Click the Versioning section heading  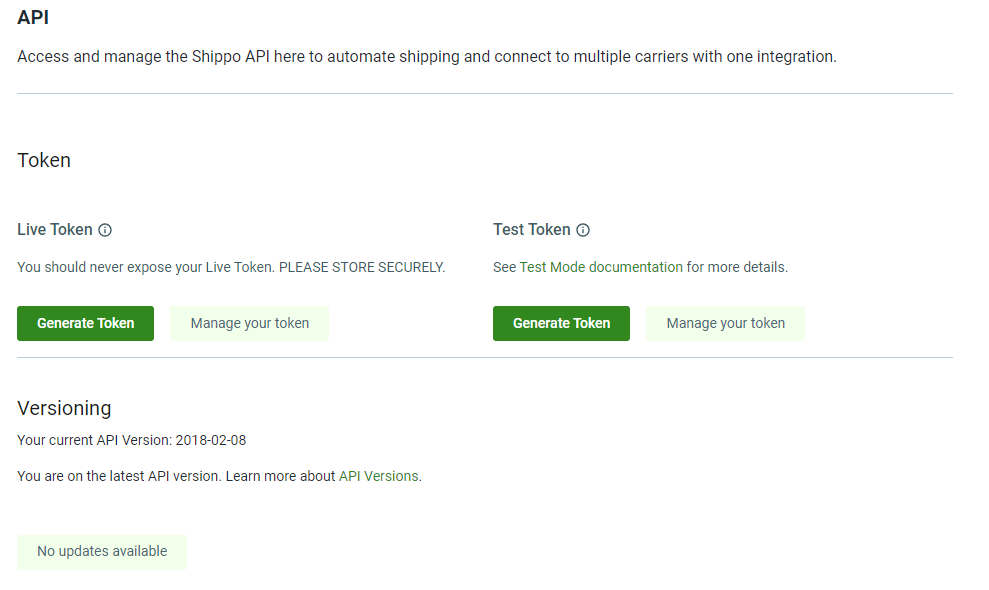point(64,408)
